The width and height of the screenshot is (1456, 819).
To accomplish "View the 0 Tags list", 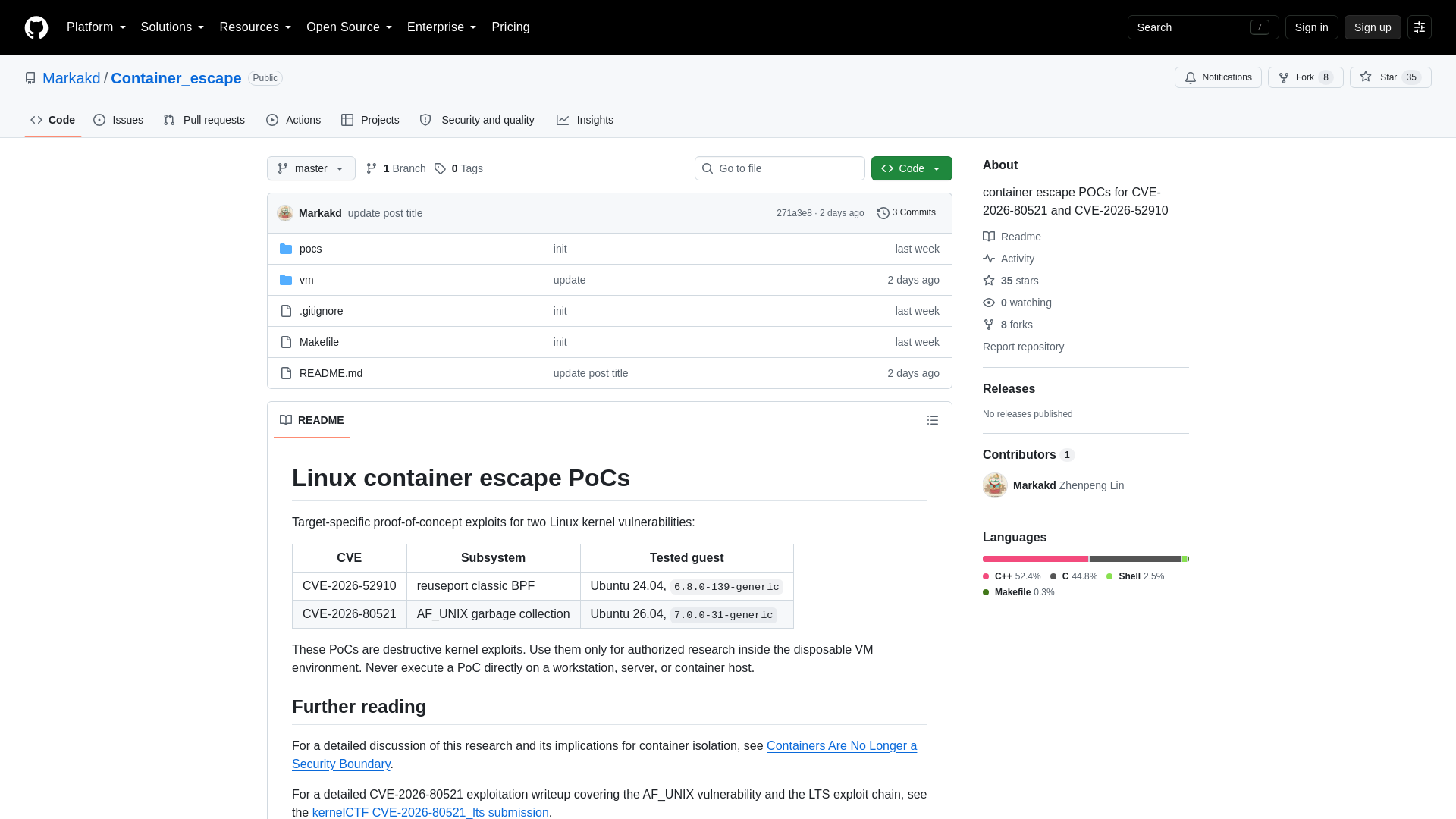I will [x=459, y=168].
